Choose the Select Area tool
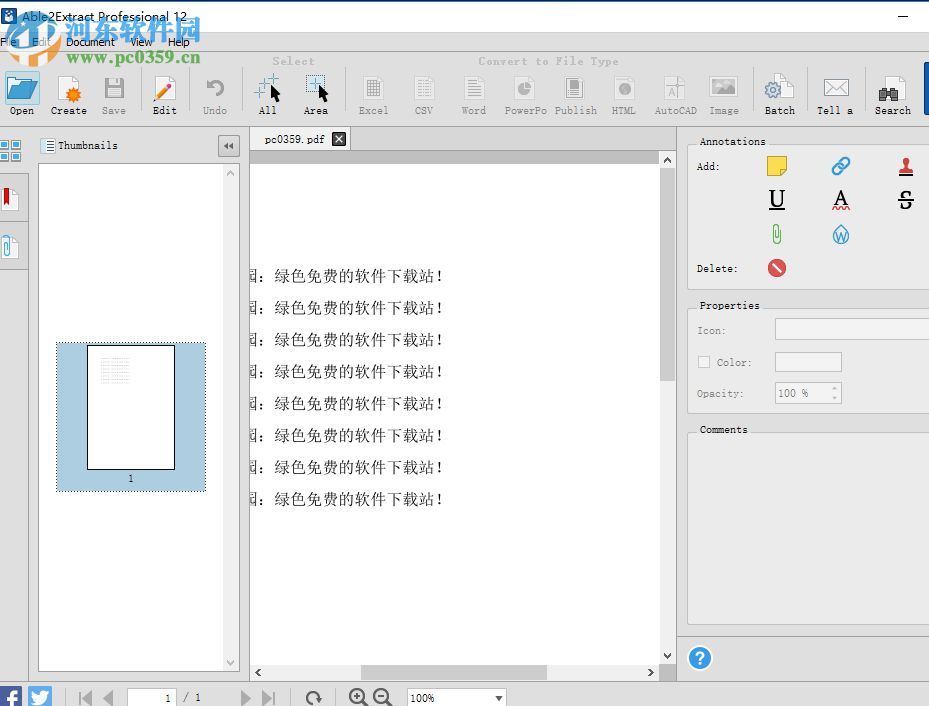929x706 pixels. (316, 92)
